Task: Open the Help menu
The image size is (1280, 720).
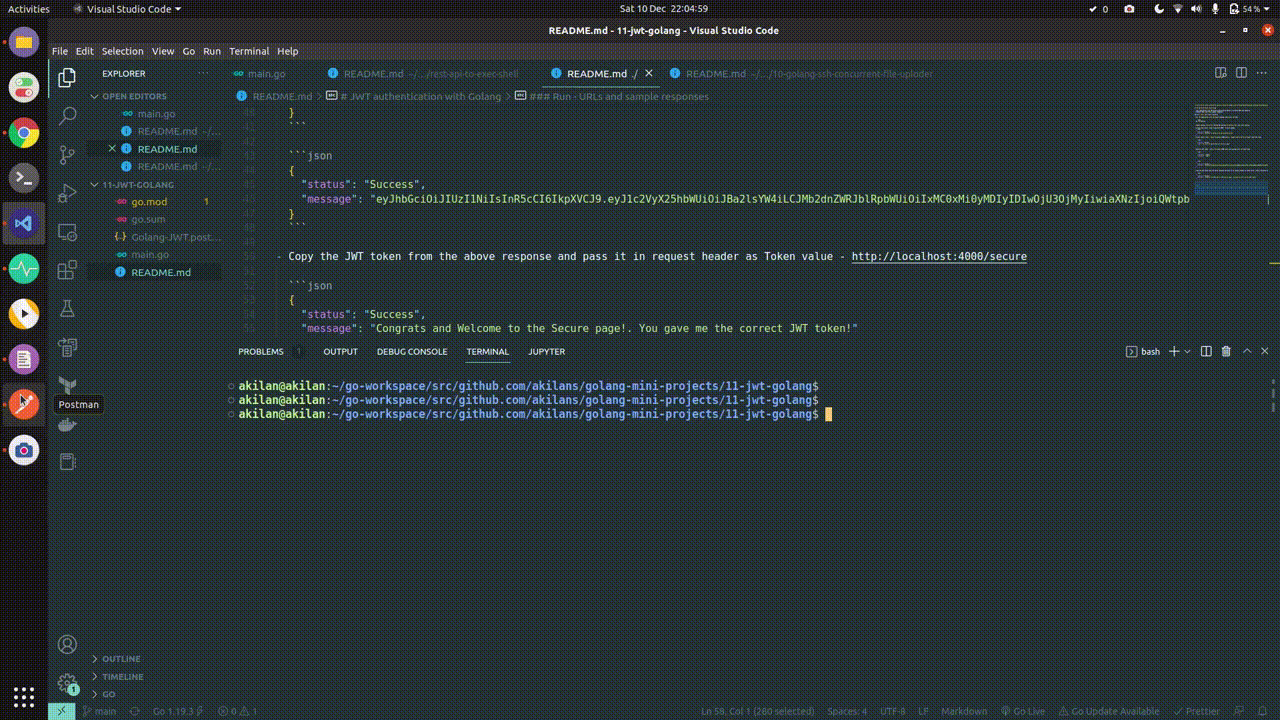Action: coord(287,51)
